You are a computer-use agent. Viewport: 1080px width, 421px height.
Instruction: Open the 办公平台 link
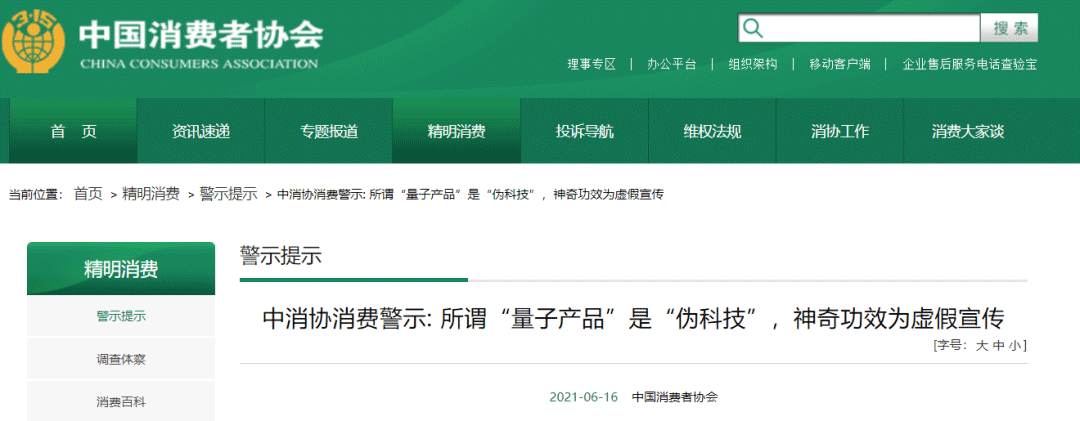click(671, 64)
